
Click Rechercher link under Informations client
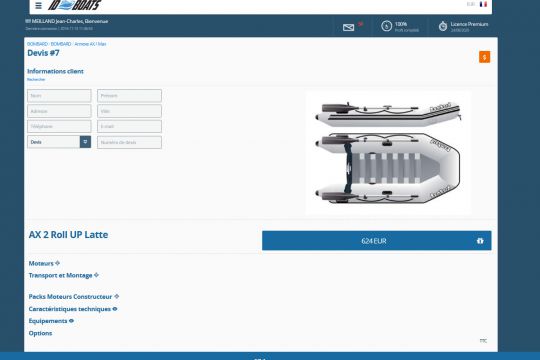(x=36, y=80)
